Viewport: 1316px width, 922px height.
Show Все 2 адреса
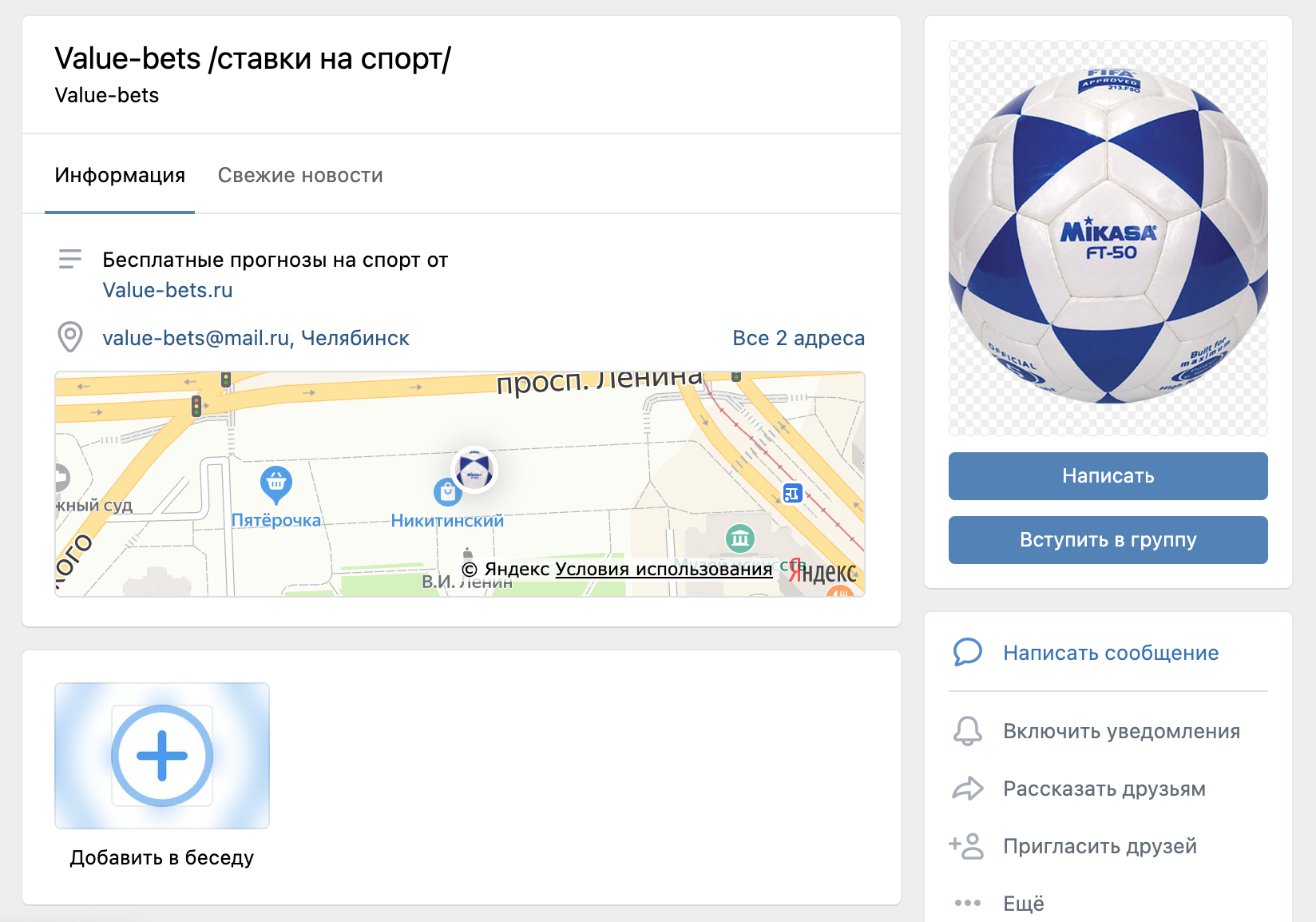pos(799,338)
